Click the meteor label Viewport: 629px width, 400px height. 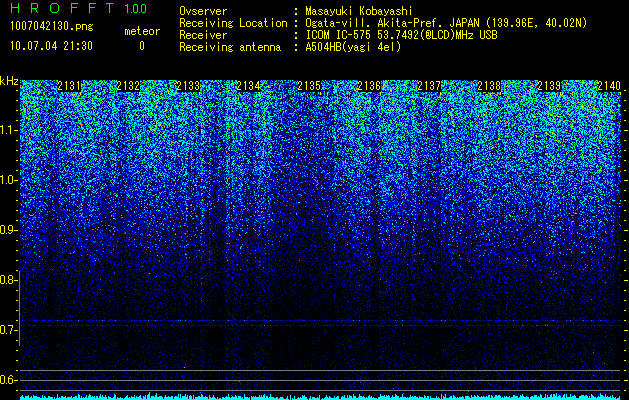pyautogui.click(x=142, y=31)
